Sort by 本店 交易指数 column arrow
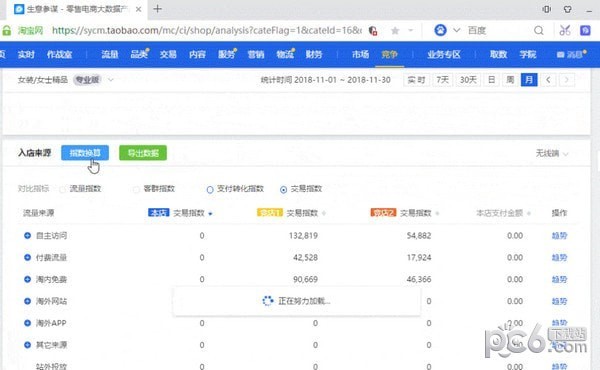The height and width of the screenshot is (370, 600). point(210,214)
